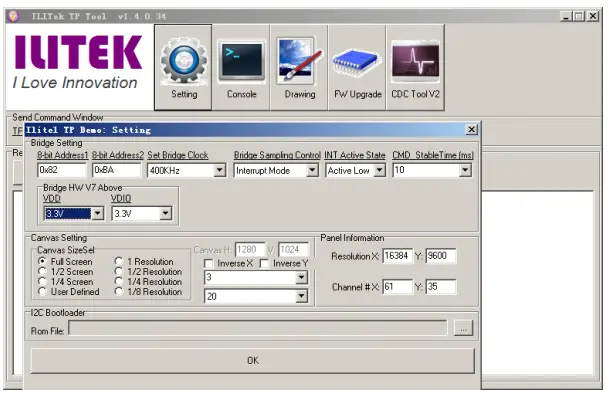Screen dimensions: 609x397
Task: Click OK to confirm settings
Action: pos(252,360)
